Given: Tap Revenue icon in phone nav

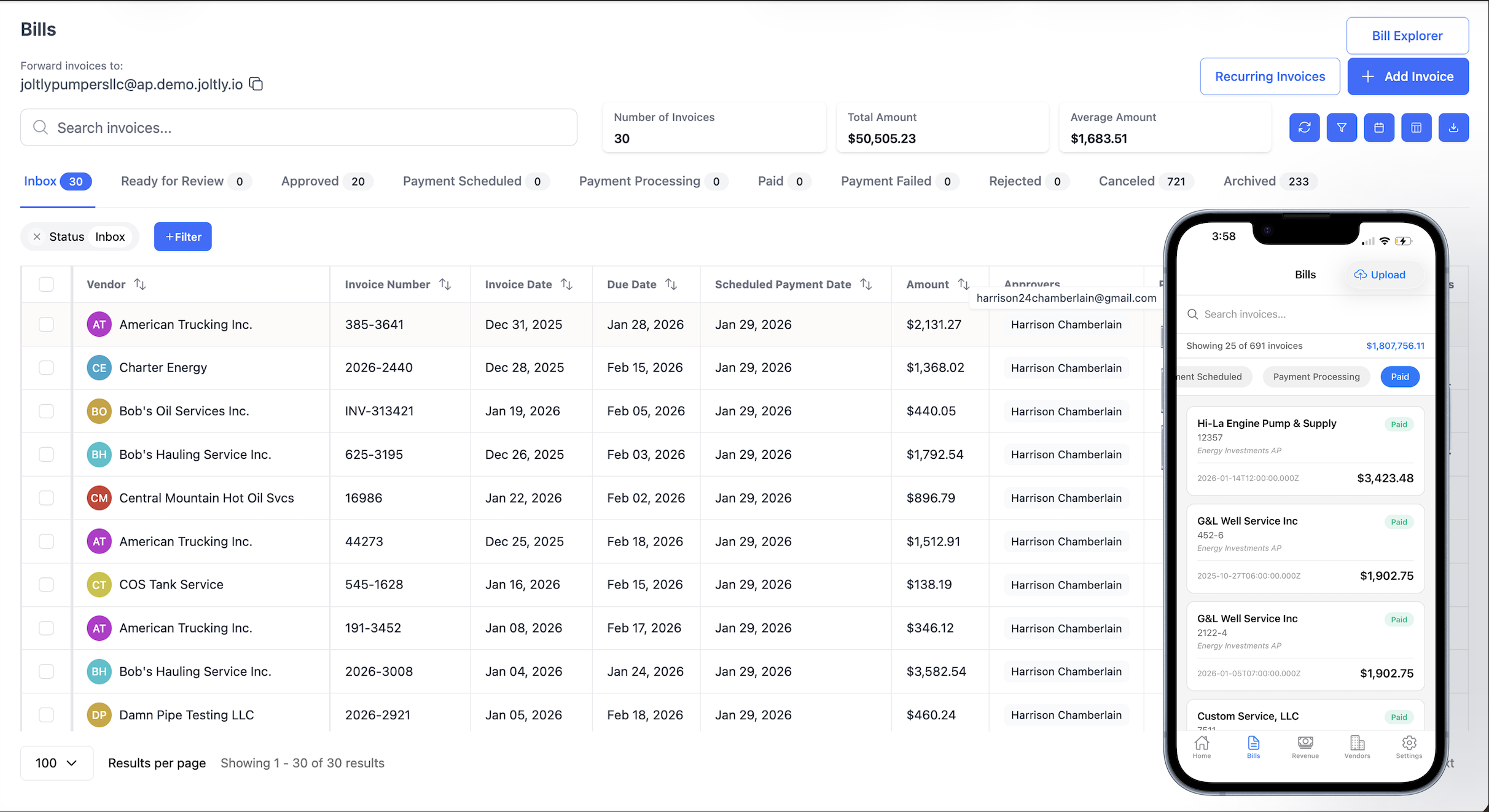Looking at the screenshot, I should tap(1305, 746).
